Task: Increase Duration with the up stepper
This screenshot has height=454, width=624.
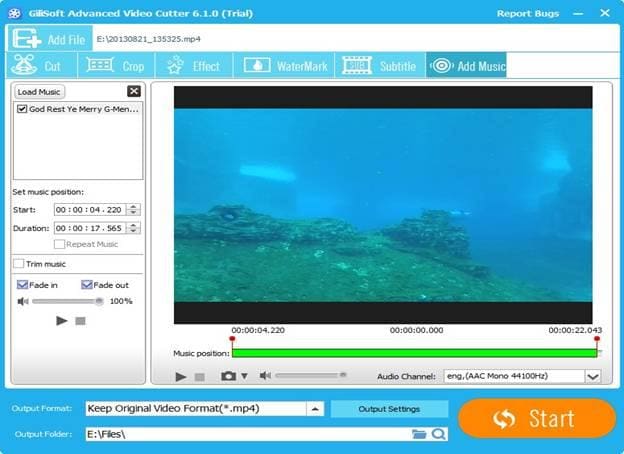Action: point(133,225)
